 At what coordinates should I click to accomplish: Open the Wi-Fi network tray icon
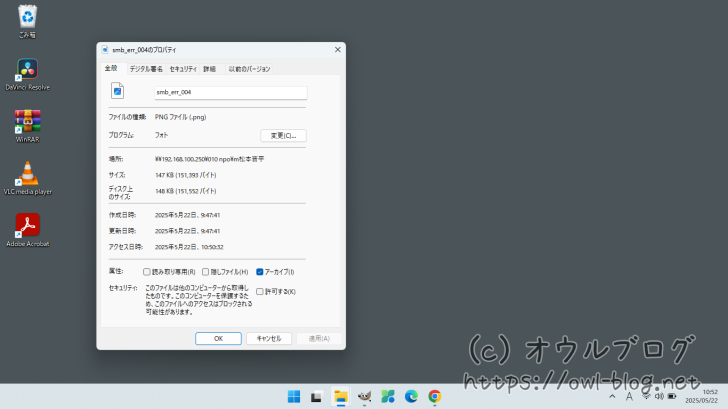(x=646, y=396)
